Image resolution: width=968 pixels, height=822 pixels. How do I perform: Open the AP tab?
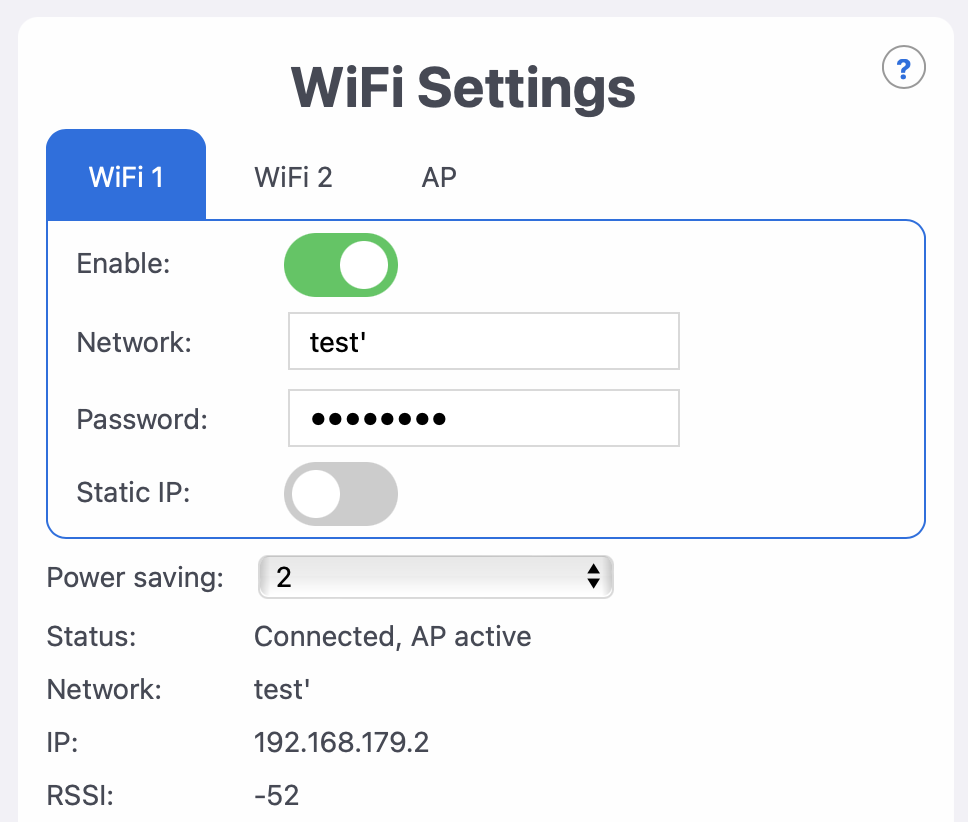pyautogui.click(x=438, y=177)
